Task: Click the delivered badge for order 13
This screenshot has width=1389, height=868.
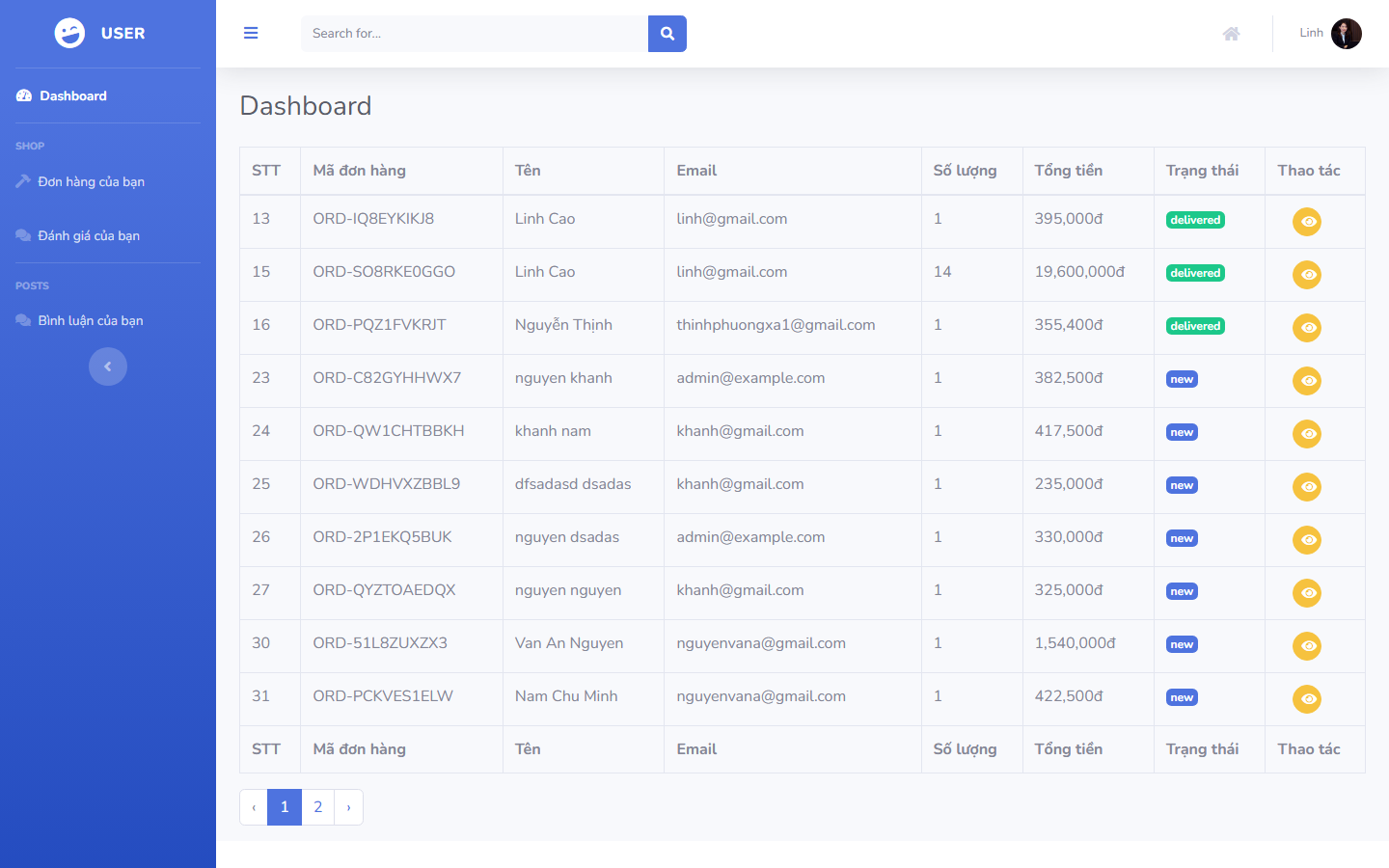Action: coord(1195,220)
